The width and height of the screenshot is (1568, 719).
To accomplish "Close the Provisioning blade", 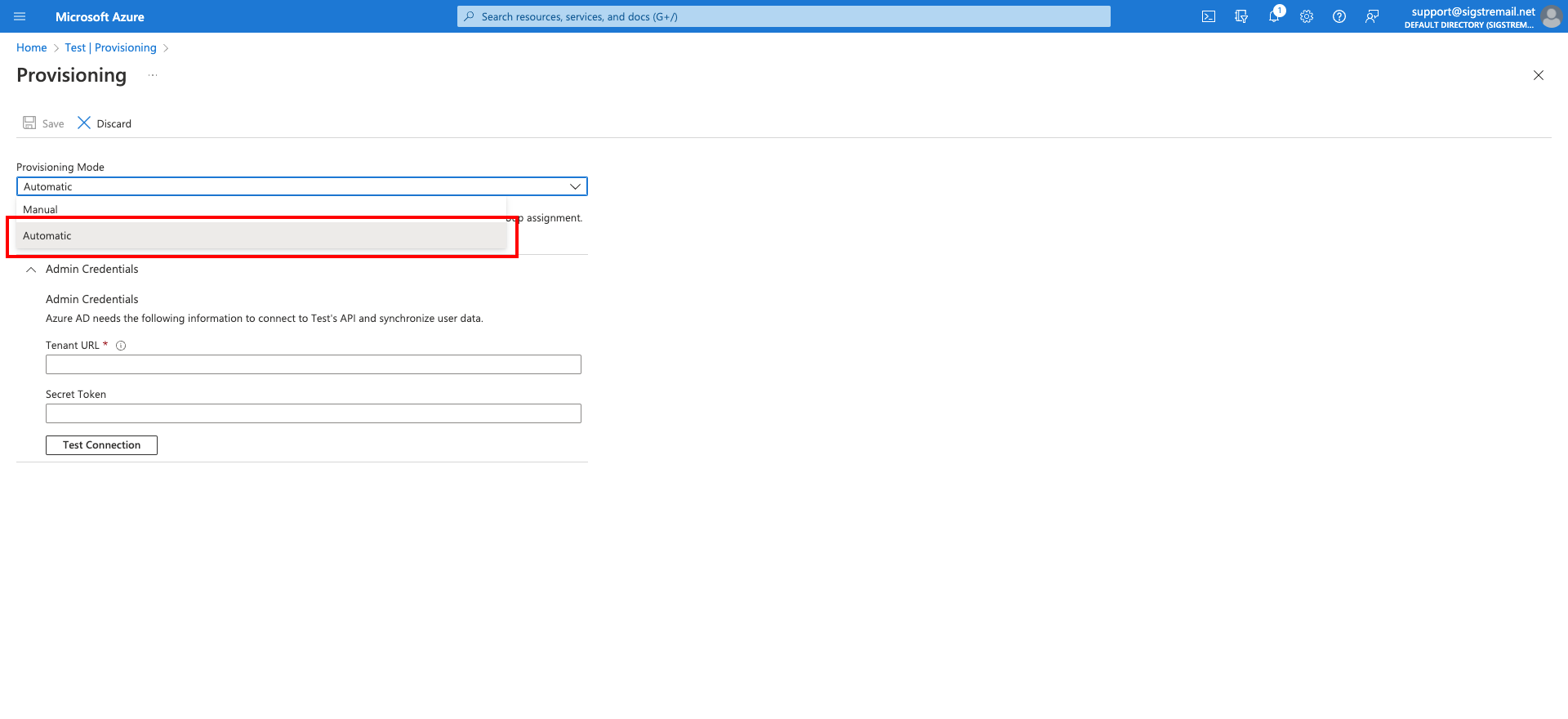I will tap(1539, 75).
